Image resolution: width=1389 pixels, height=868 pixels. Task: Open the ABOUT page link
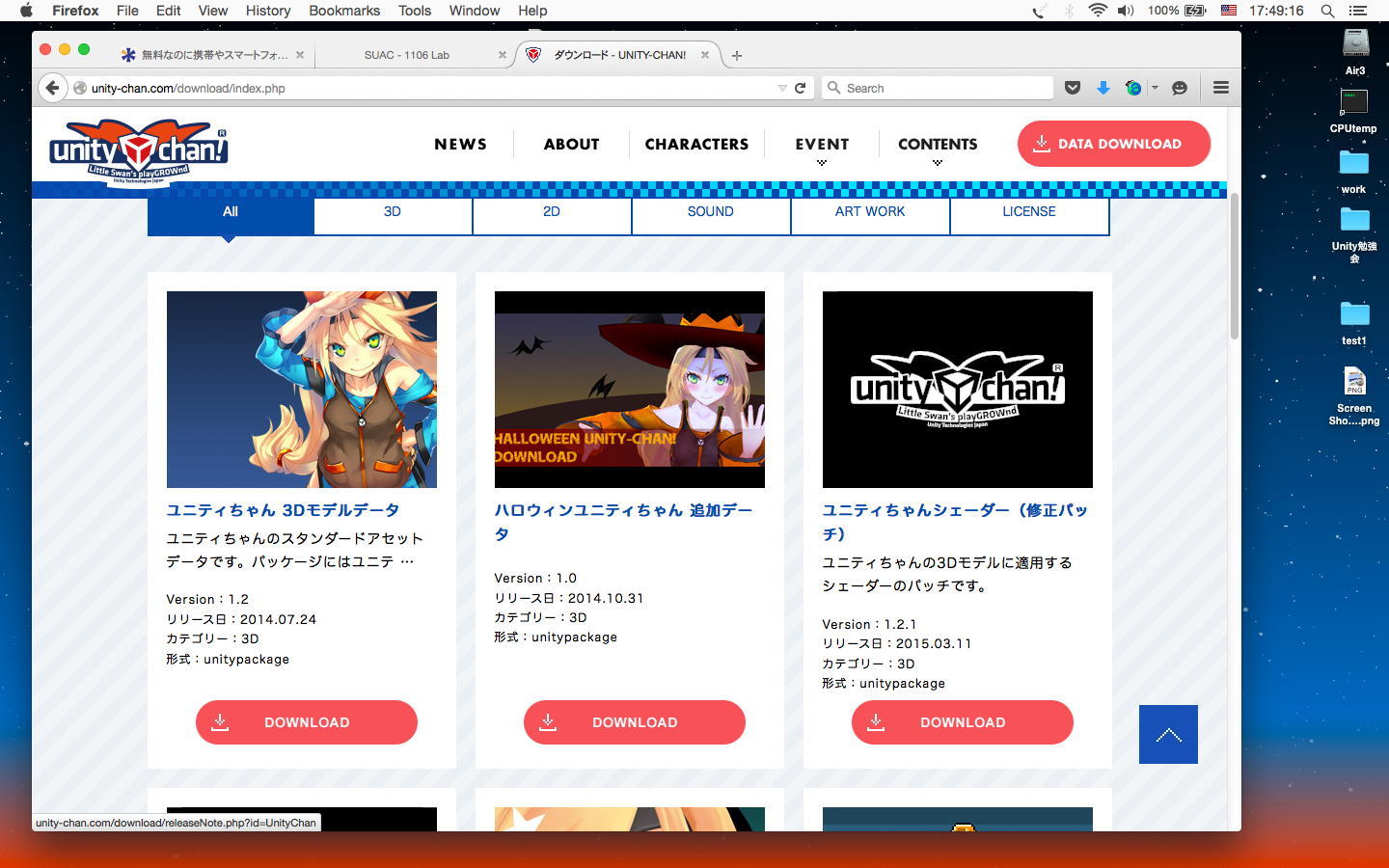[571, 144]
